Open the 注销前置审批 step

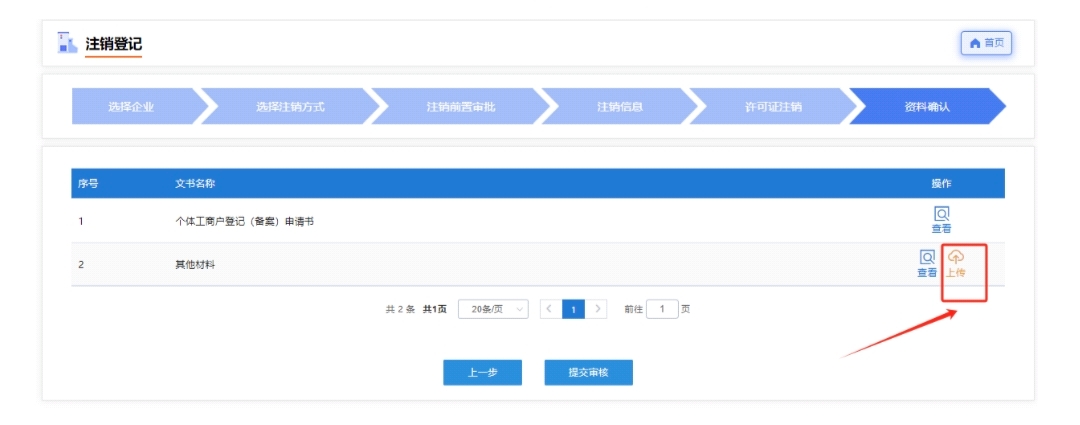point(460,107)
